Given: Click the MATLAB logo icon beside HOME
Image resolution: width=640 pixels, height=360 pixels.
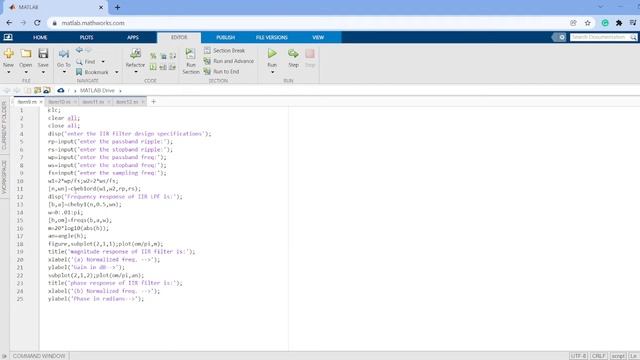Looking at the screenshot, I should [x=8, y=37].
